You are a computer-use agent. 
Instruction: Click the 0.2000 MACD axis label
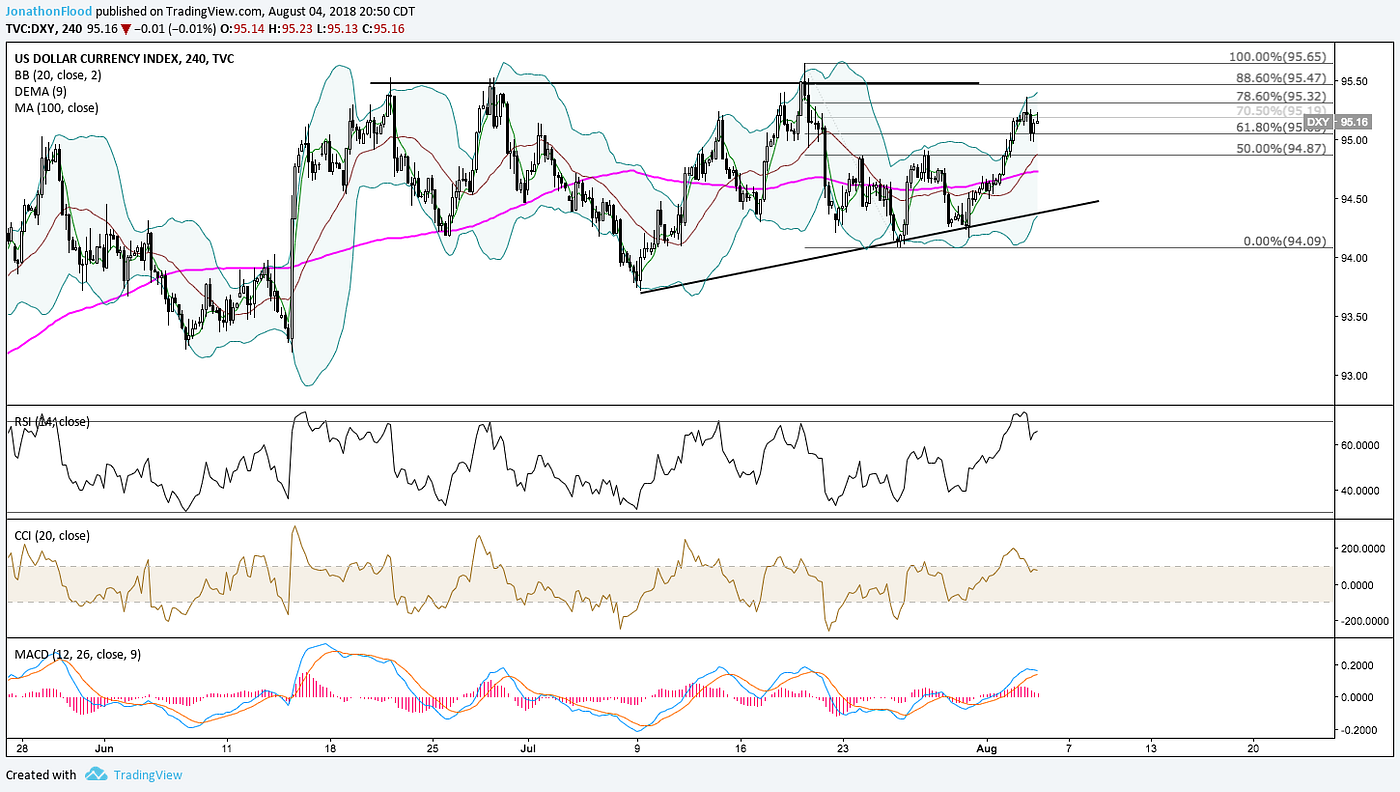point(1359,665)
